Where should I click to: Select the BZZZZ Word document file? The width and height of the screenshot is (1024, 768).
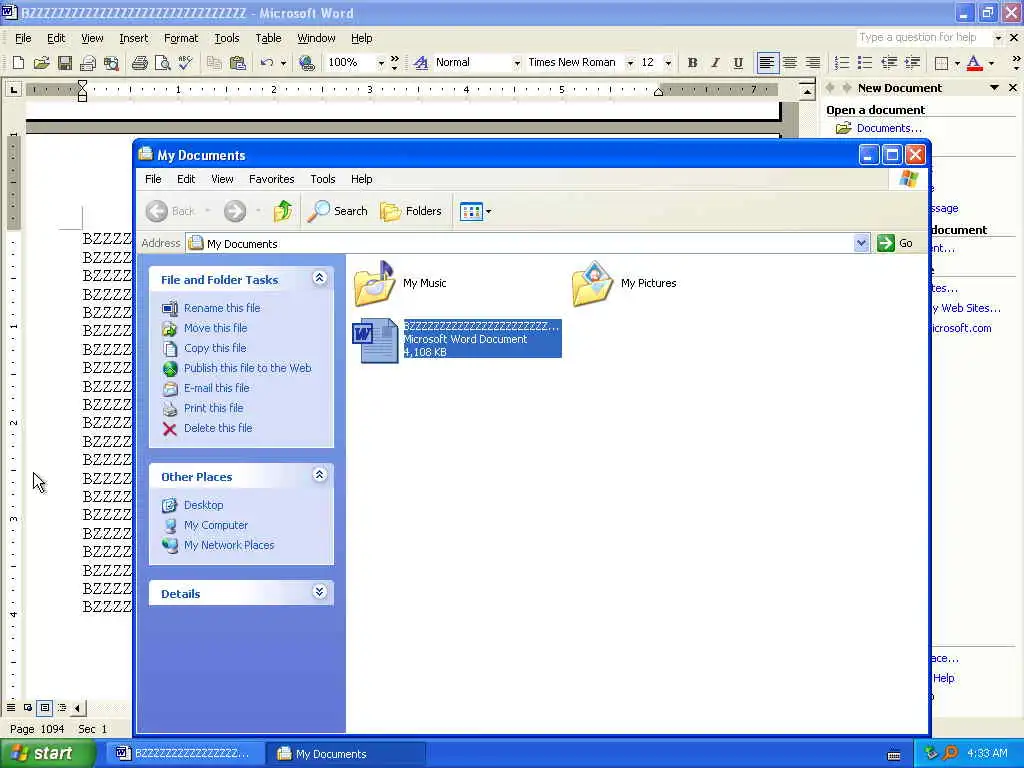(456, 339)
